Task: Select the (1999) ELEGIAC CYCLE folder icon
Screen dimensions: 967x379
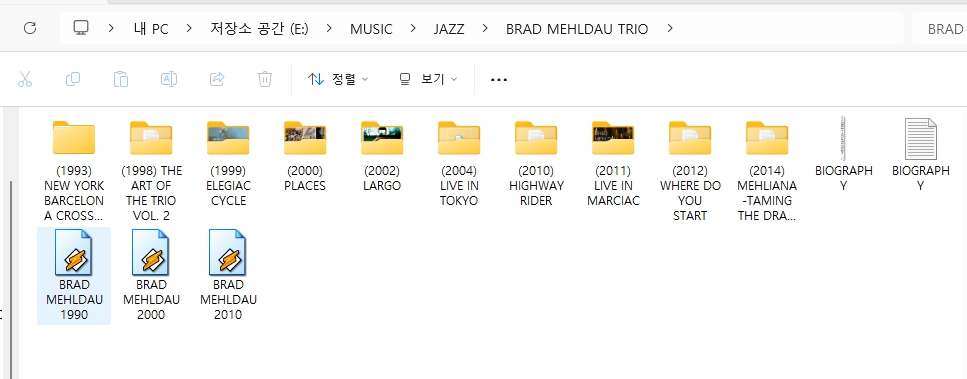Action: pos(228,137)
